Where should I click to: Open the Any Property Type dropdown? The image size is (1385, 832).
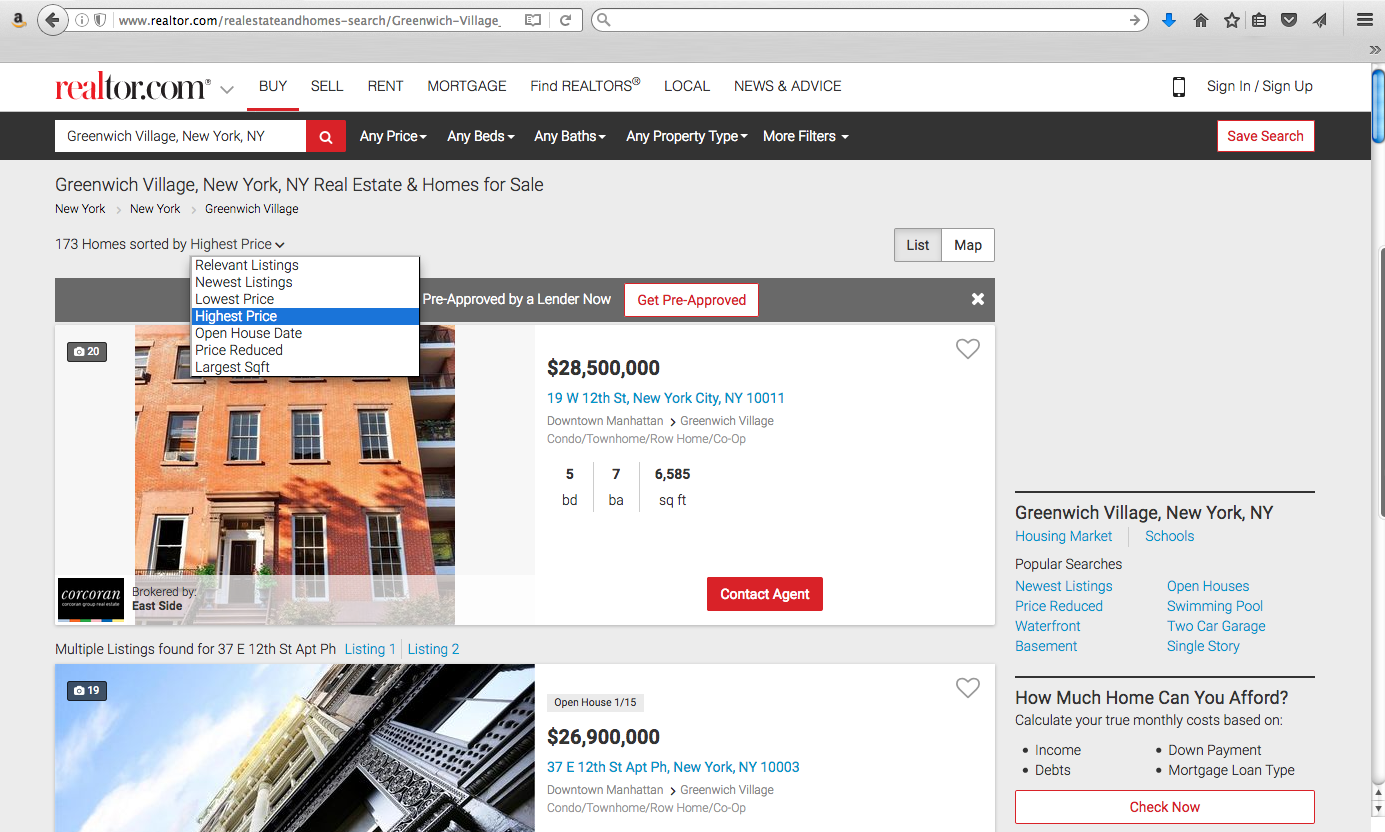tap(686, 136)
